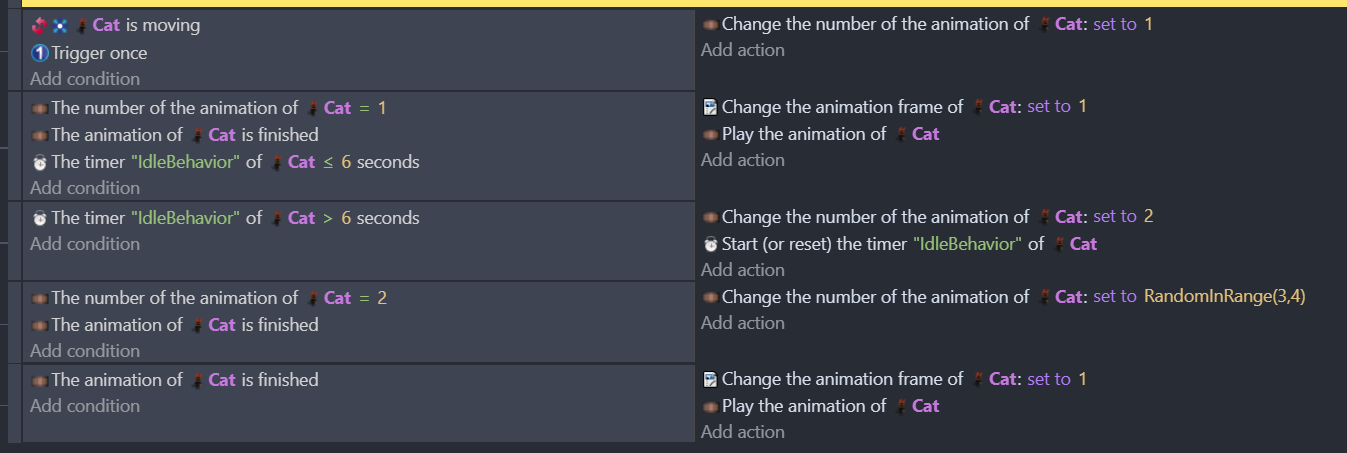Screen dimensions: 1347x453
Task: Select the Trigger once condition text
Action: click(x=99, y=53)
